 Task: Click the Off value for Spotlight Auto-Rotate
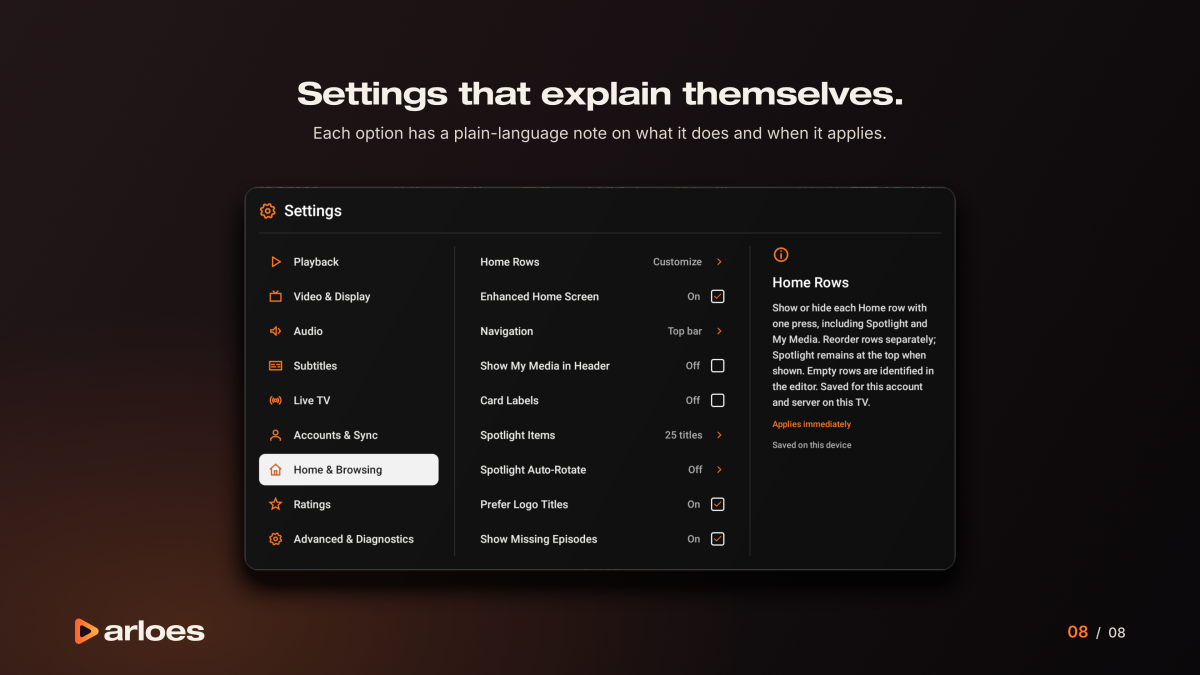point(695,470)
